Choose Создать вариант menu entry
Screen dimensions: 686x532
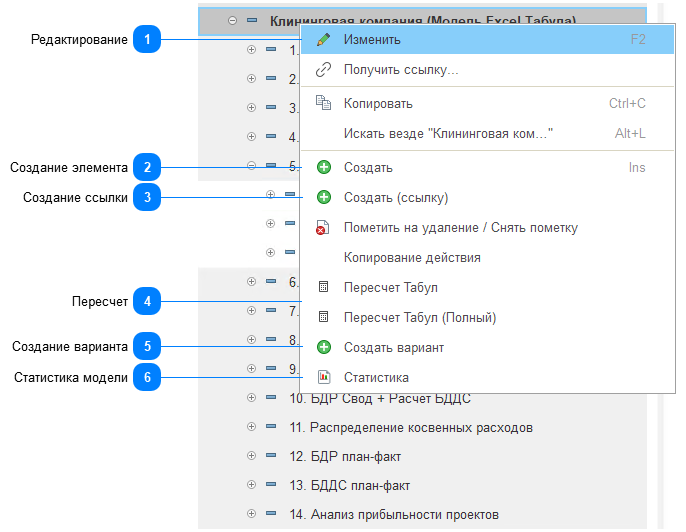[x=487, y=347]
